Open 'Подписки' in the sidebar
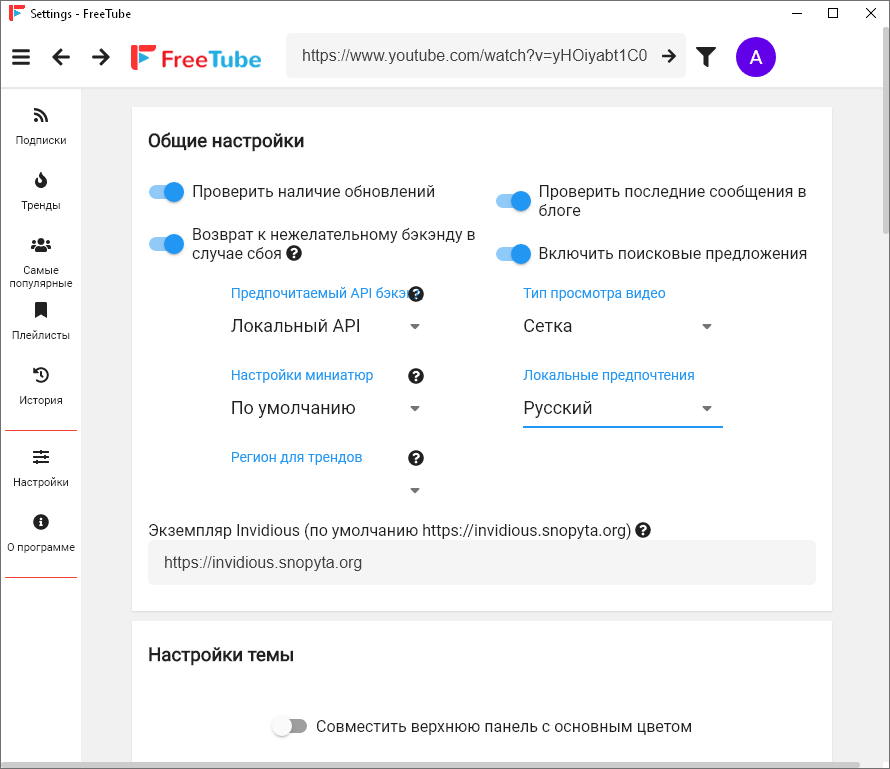Viewport: 890px width, 769px height. click(x=41, y=126)
